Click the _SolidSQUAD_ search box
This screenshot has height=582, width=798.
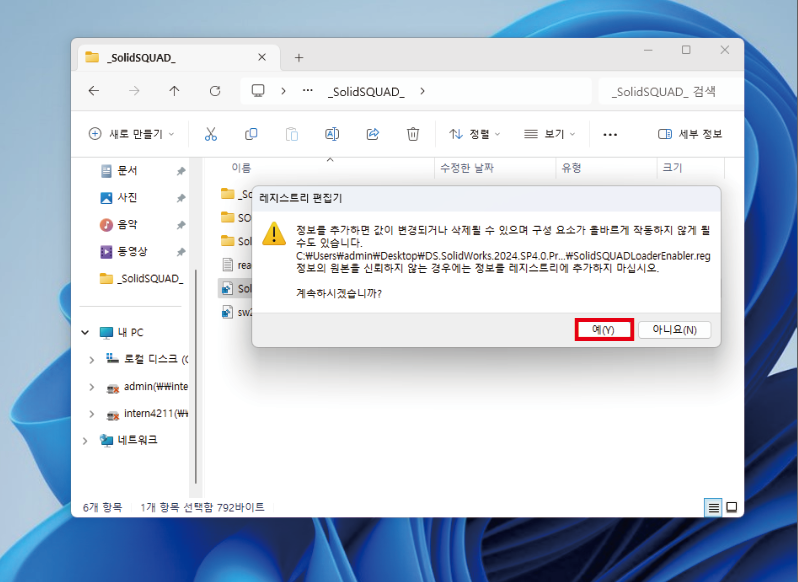coord(671,92)
